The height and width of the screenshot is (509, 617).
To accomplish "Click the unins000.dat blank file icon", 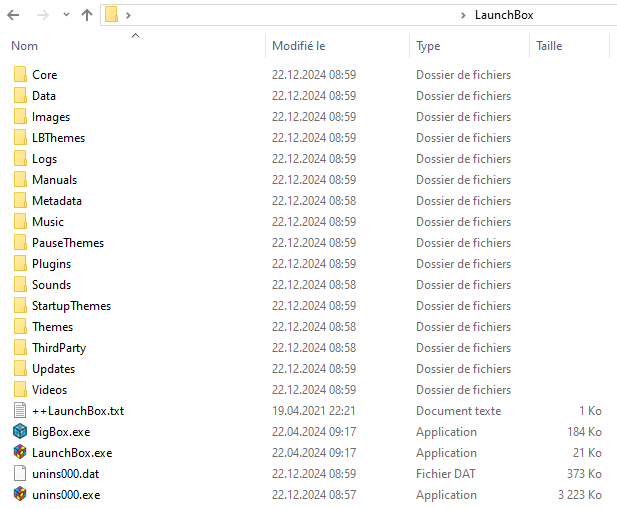I will coord(20,473).
